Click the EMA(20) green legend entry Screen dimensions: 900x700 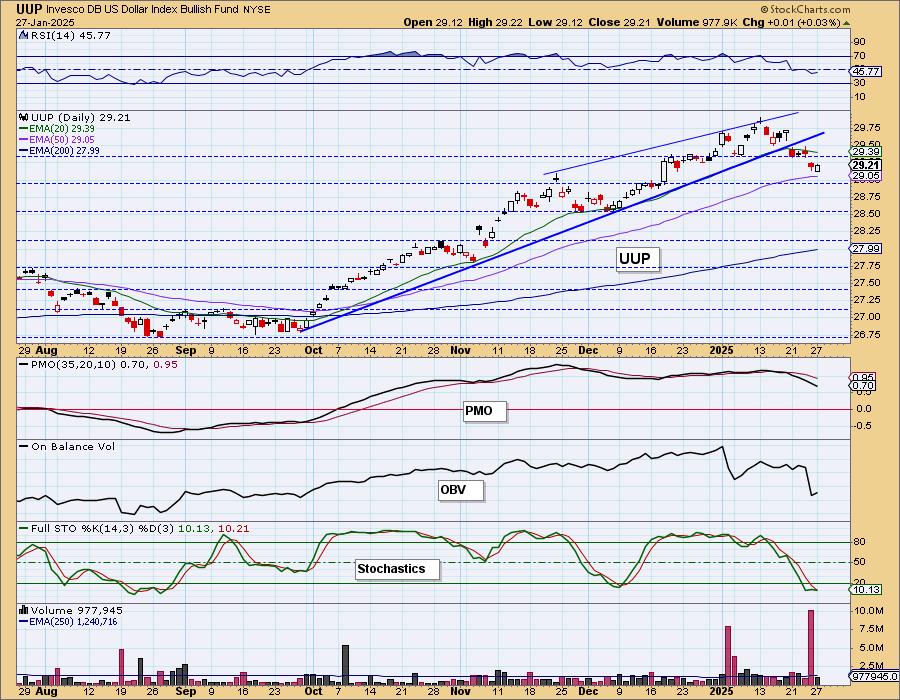click(56, 129)
